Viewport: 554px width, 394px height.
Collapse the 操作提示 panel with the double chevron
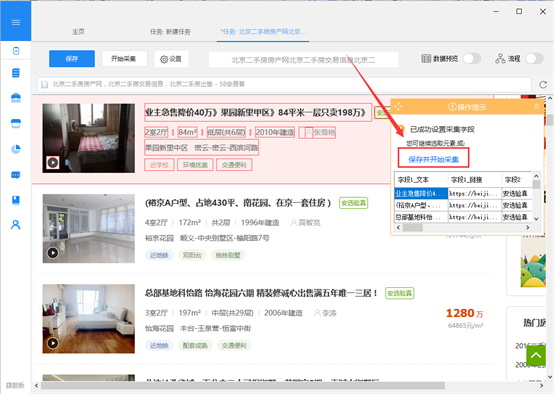536,106
